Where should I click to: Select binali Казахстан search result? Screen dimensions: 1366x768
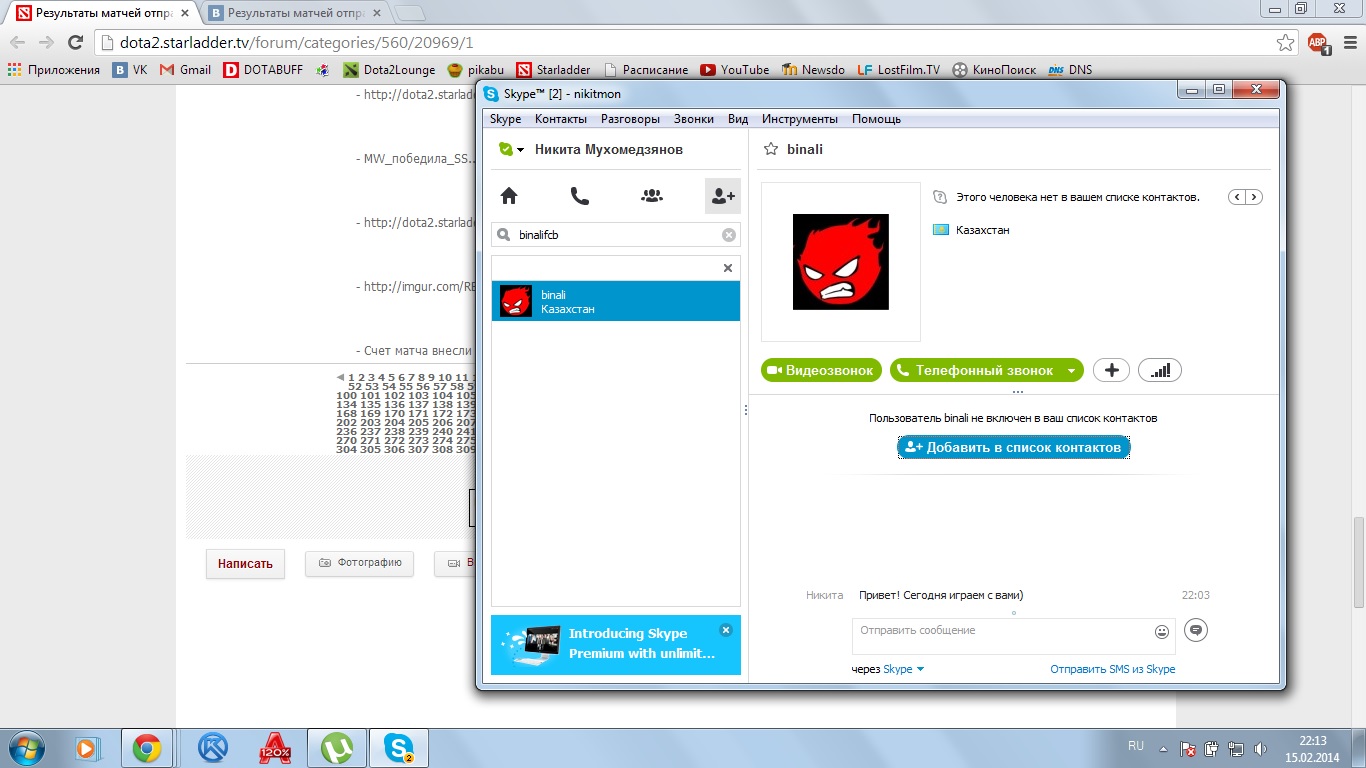616,301
